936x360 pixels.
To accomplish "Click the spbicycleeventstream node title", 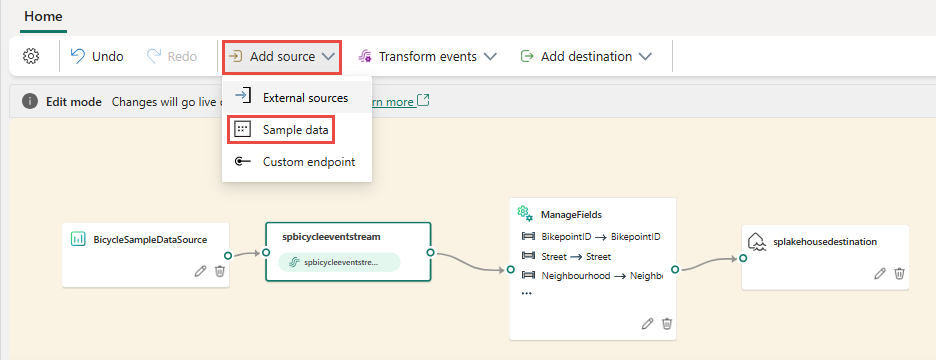I will click(331, 236).
